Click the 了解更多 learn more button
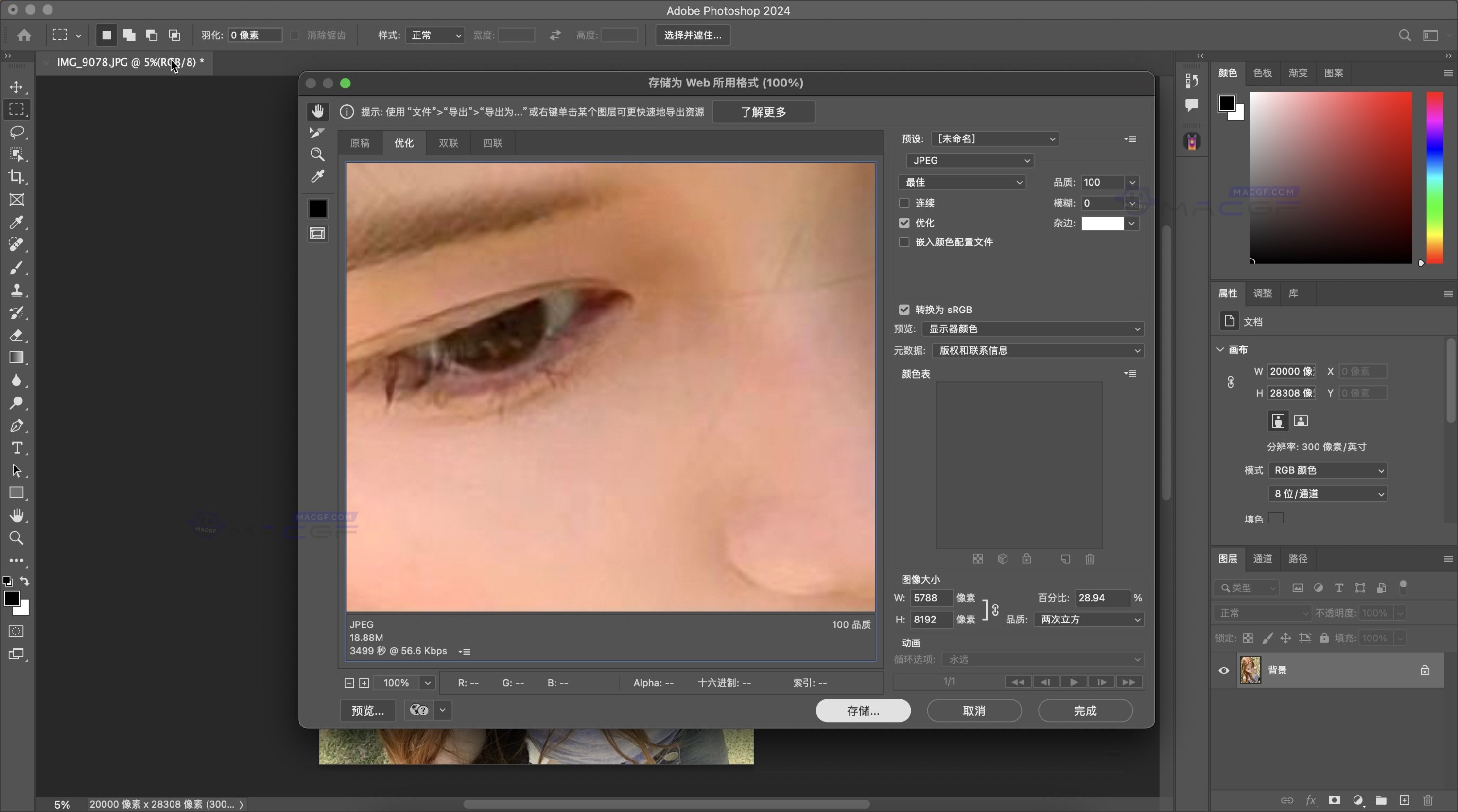 pyautogui.click(x=763, y=112)
